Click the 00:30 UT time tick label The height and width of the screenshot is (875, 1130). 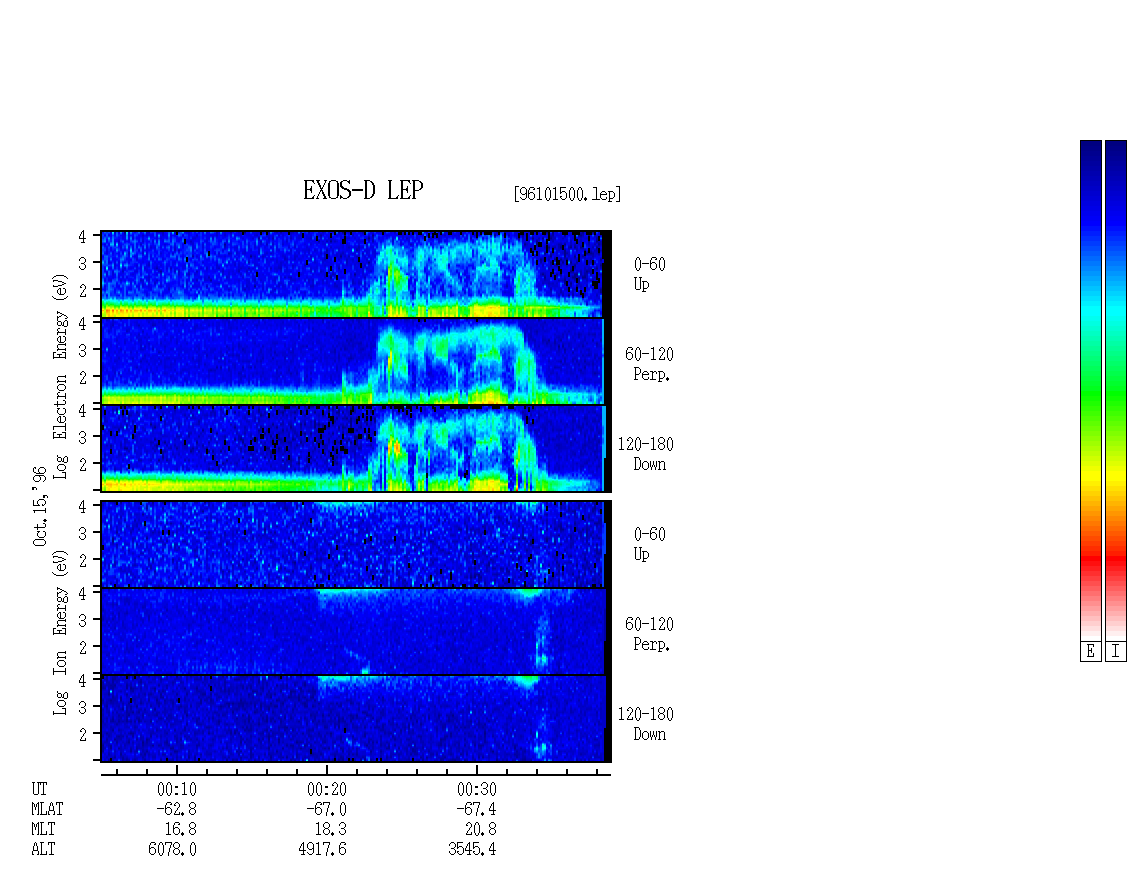[x=476, y=789]
